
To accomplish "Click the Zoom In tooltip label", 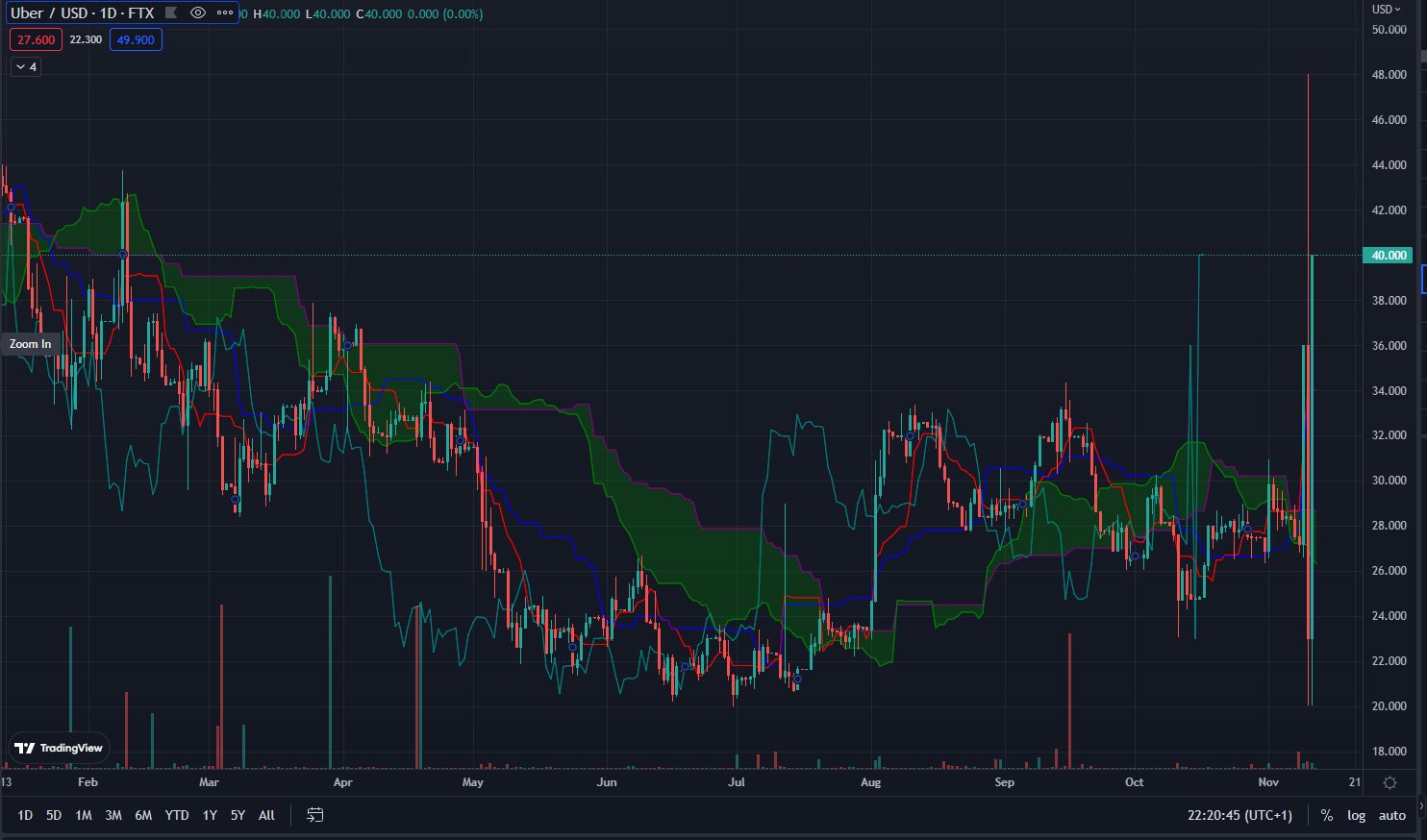I will click(x=31, y=344).
